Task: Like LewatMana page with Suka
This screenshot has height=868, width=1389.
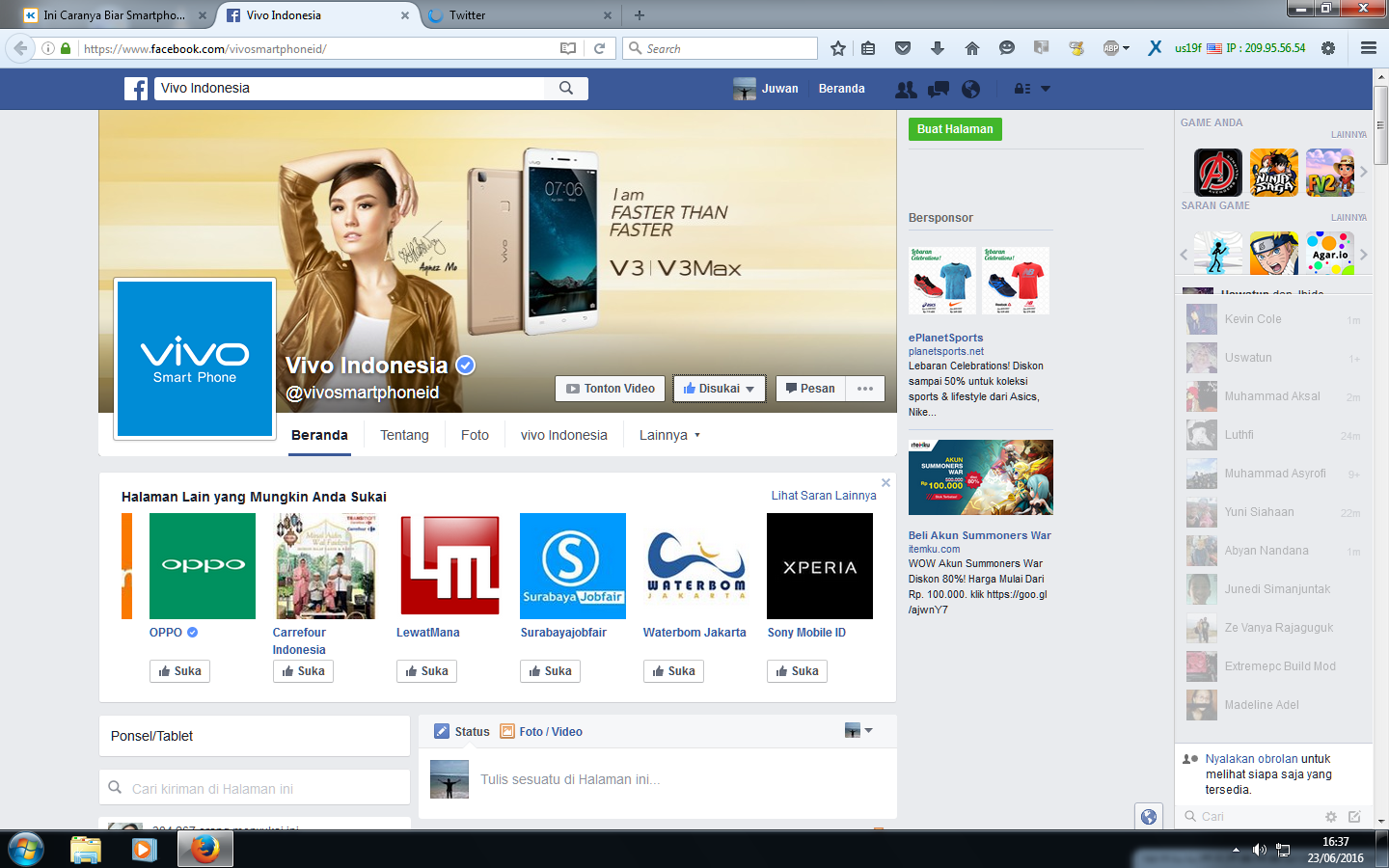Action: click(x=426, y=671)
